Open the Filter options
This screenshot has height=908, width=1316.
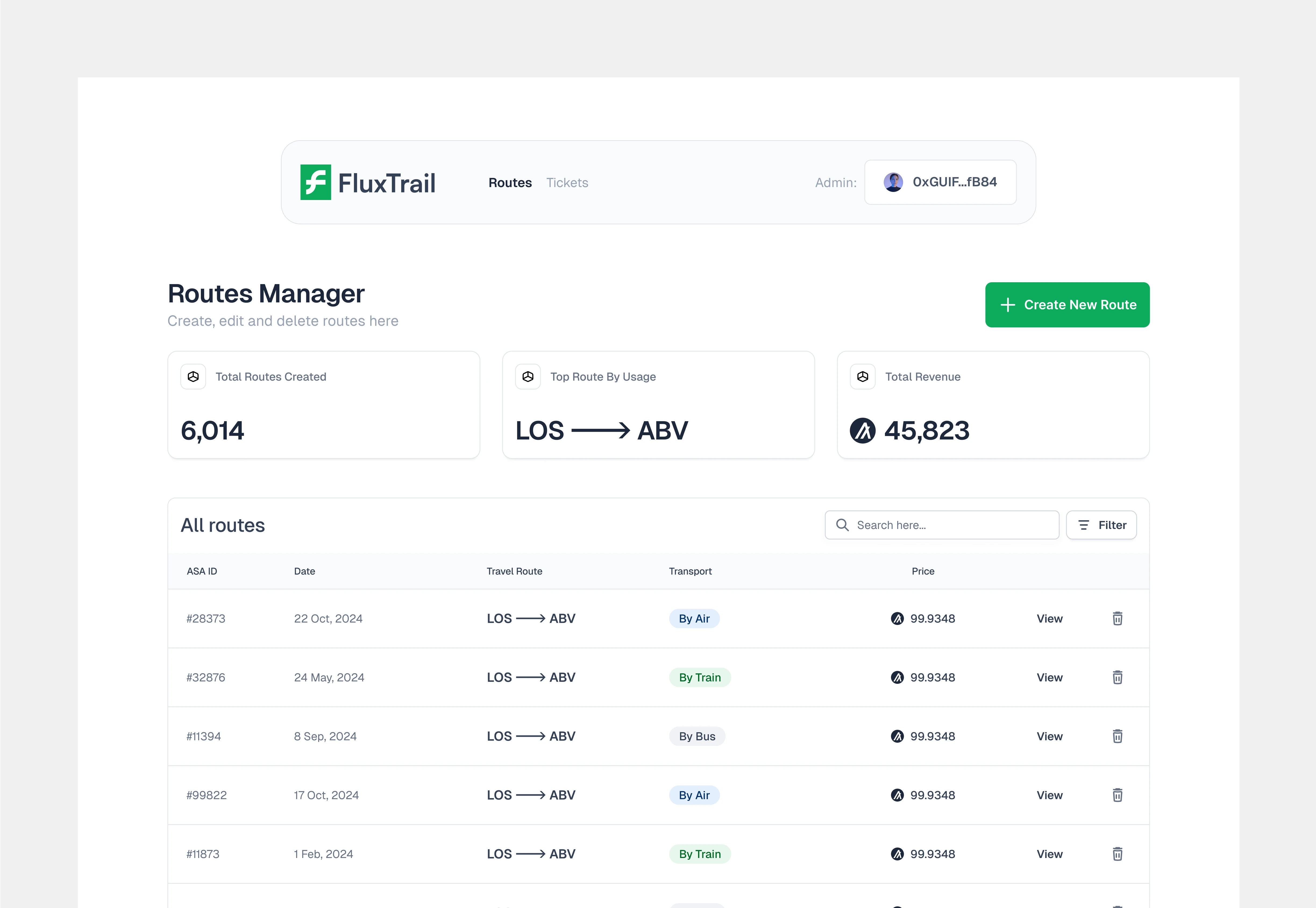coord(1101,525)
